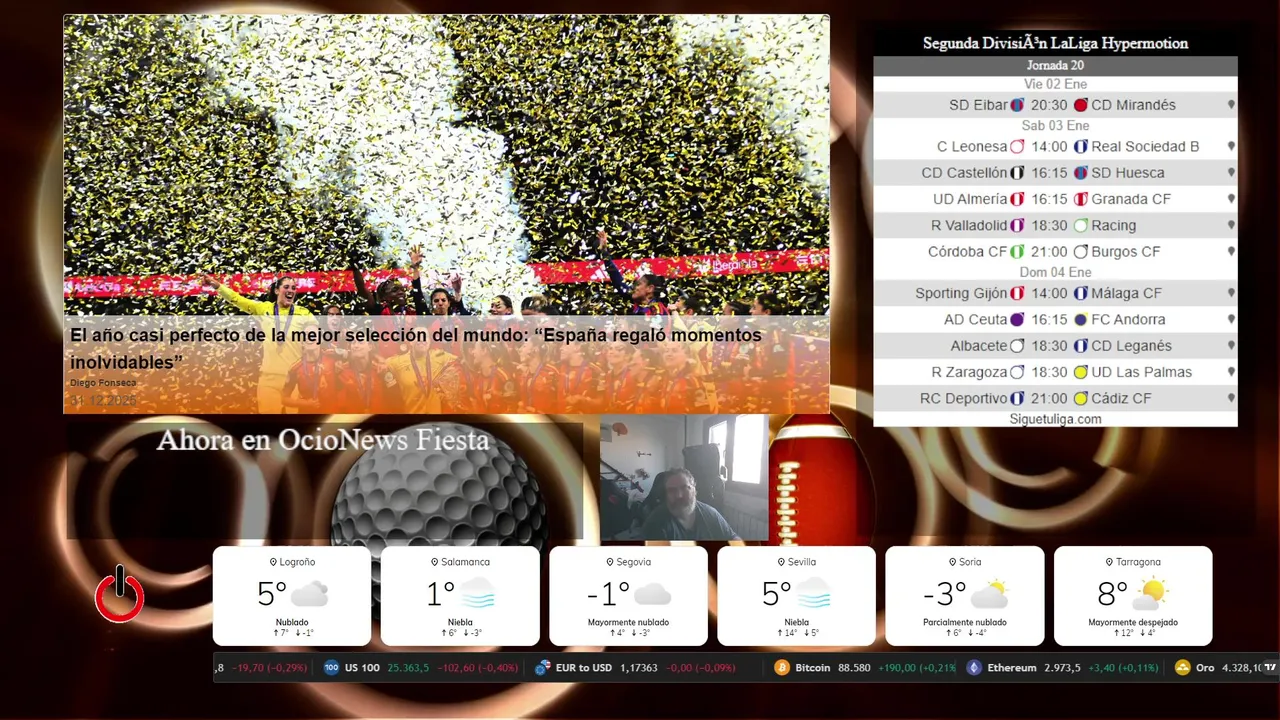1280x720 pixels.
Task: Click the Bitcoin price 88.580
Action: (854, 667)
